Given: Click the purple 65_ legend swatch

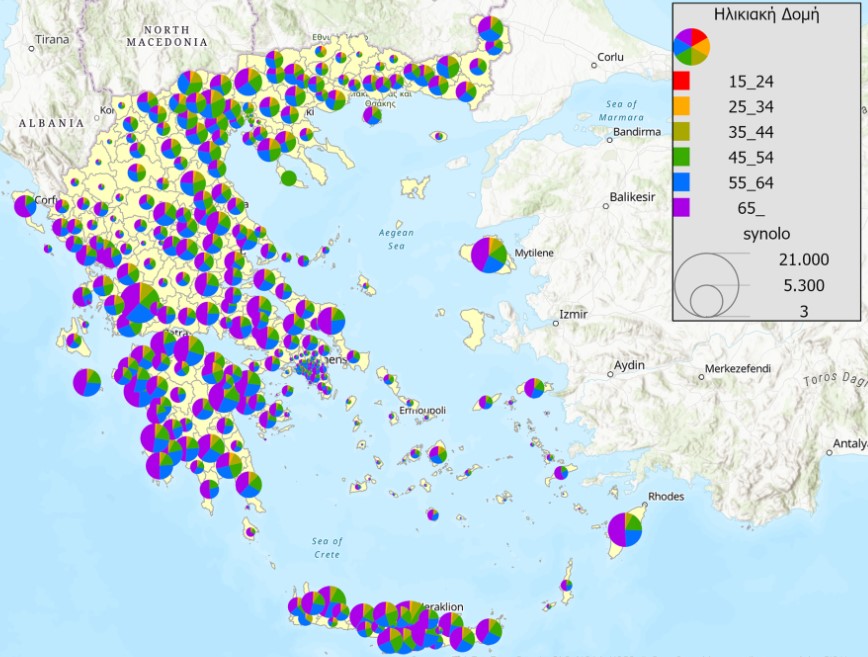Looking at the screenshot, I should (682, 208).
